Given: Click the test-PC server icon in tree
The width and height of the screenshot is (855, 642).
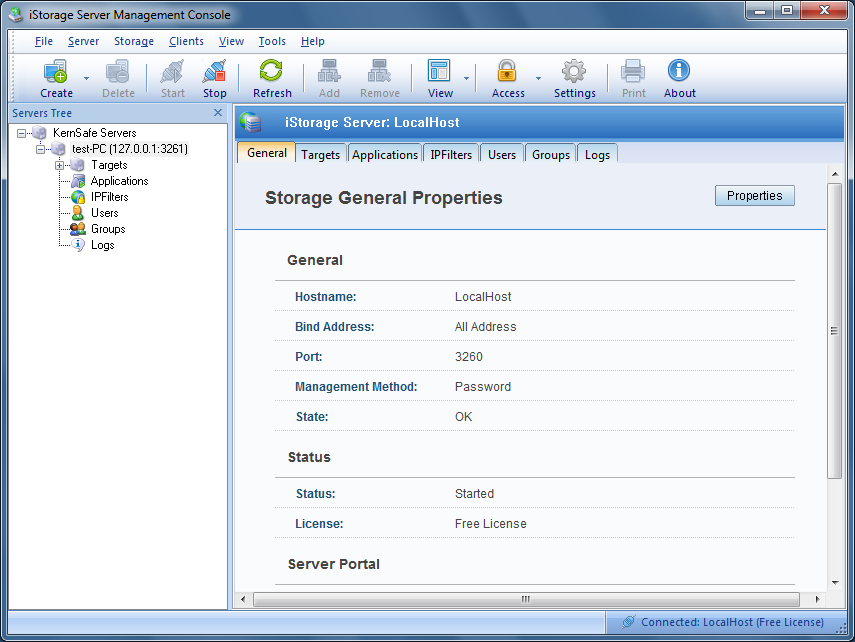Looking at the screenshot, I should tap(58, 149).
